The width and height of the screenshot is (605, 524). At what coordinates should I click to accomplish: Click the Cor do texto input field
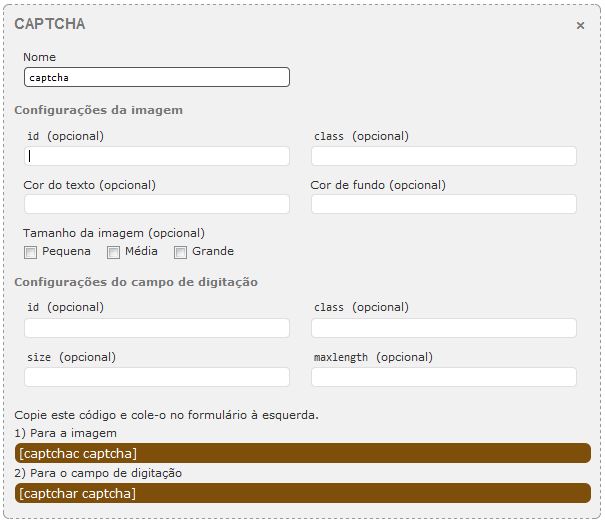pyautogui.click(x=157, y=204)
